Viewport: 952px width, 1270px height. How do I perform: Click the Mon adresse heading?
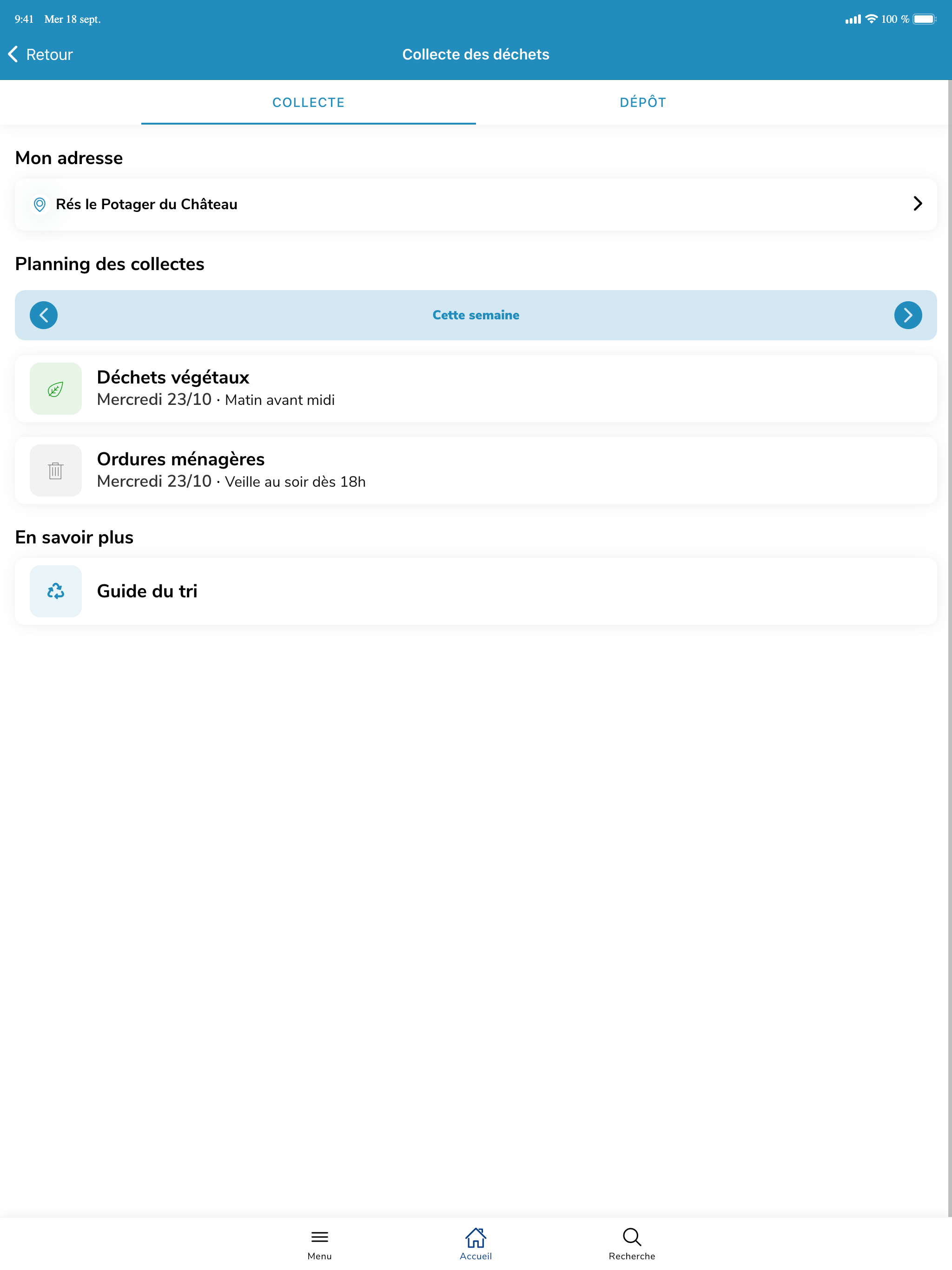(69, 158)
